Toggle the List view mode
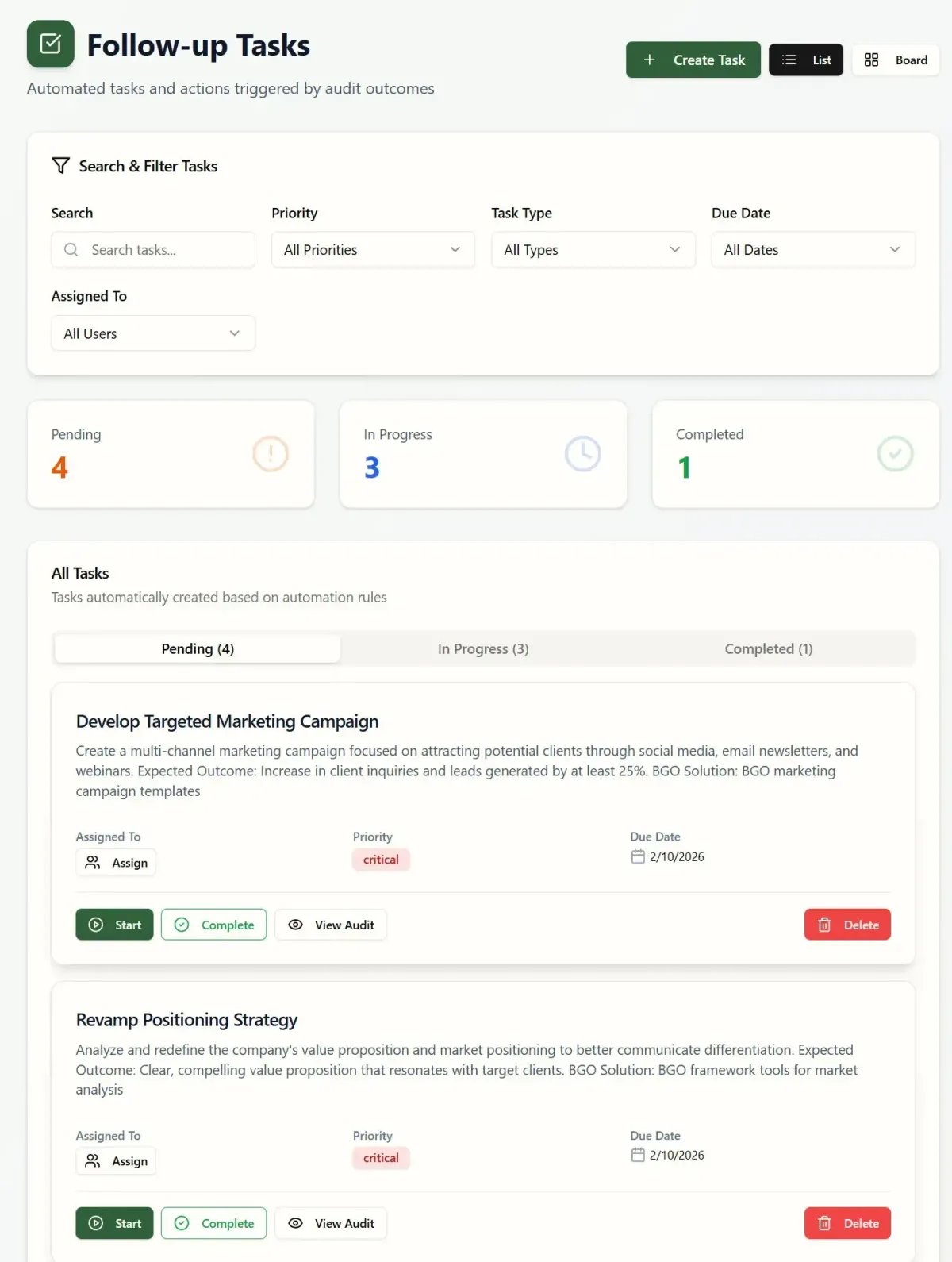952x1262 pixels. (x=806, y=60)
